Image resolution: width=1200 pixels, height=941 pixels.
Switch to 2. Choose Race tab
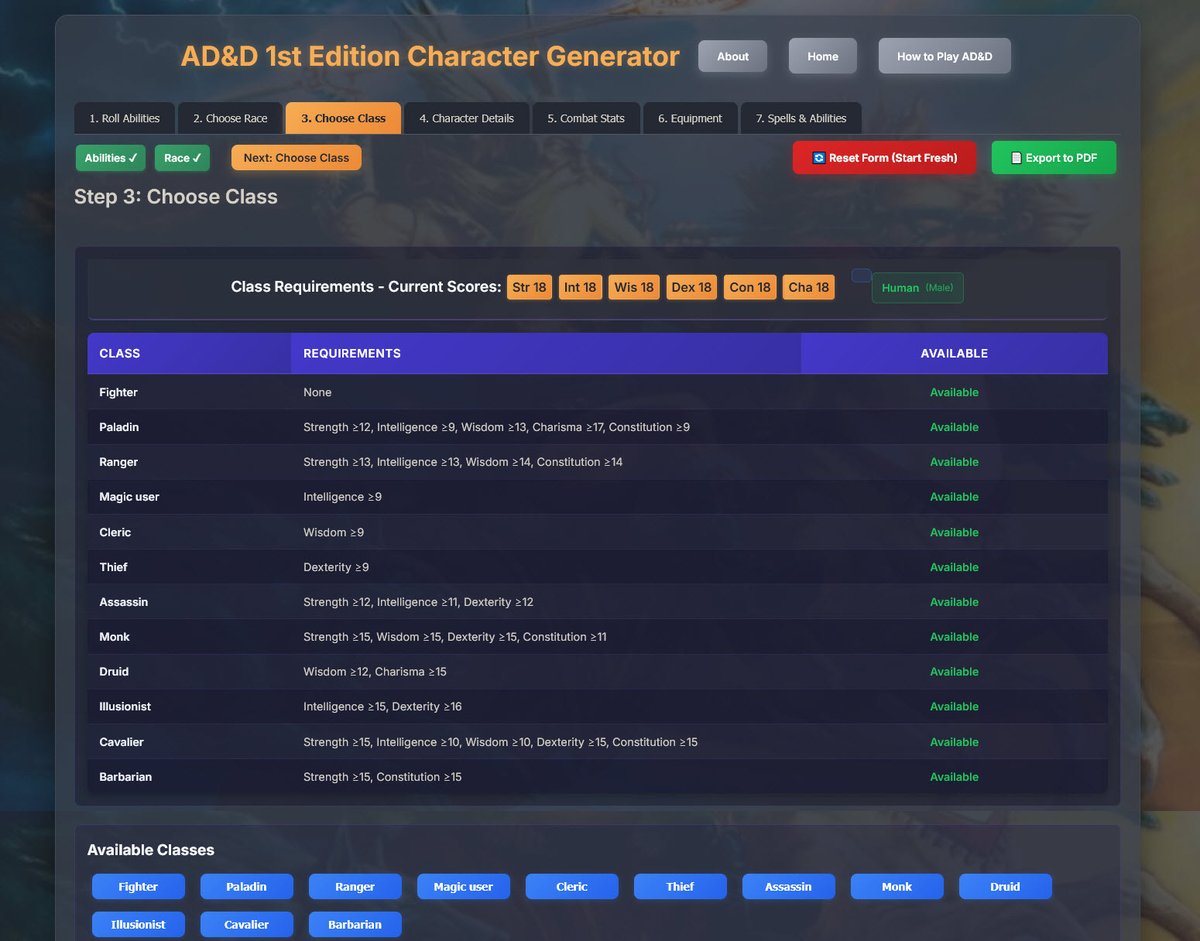pos(230,118)
